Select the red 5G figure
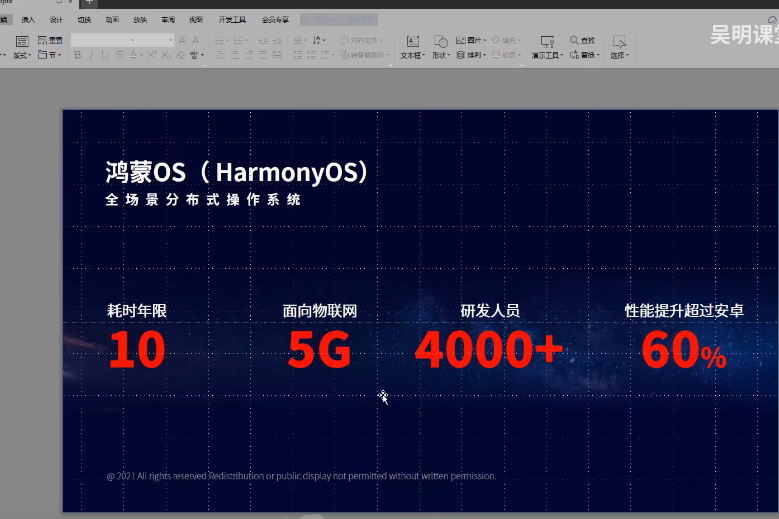 [x=319, y=350]
